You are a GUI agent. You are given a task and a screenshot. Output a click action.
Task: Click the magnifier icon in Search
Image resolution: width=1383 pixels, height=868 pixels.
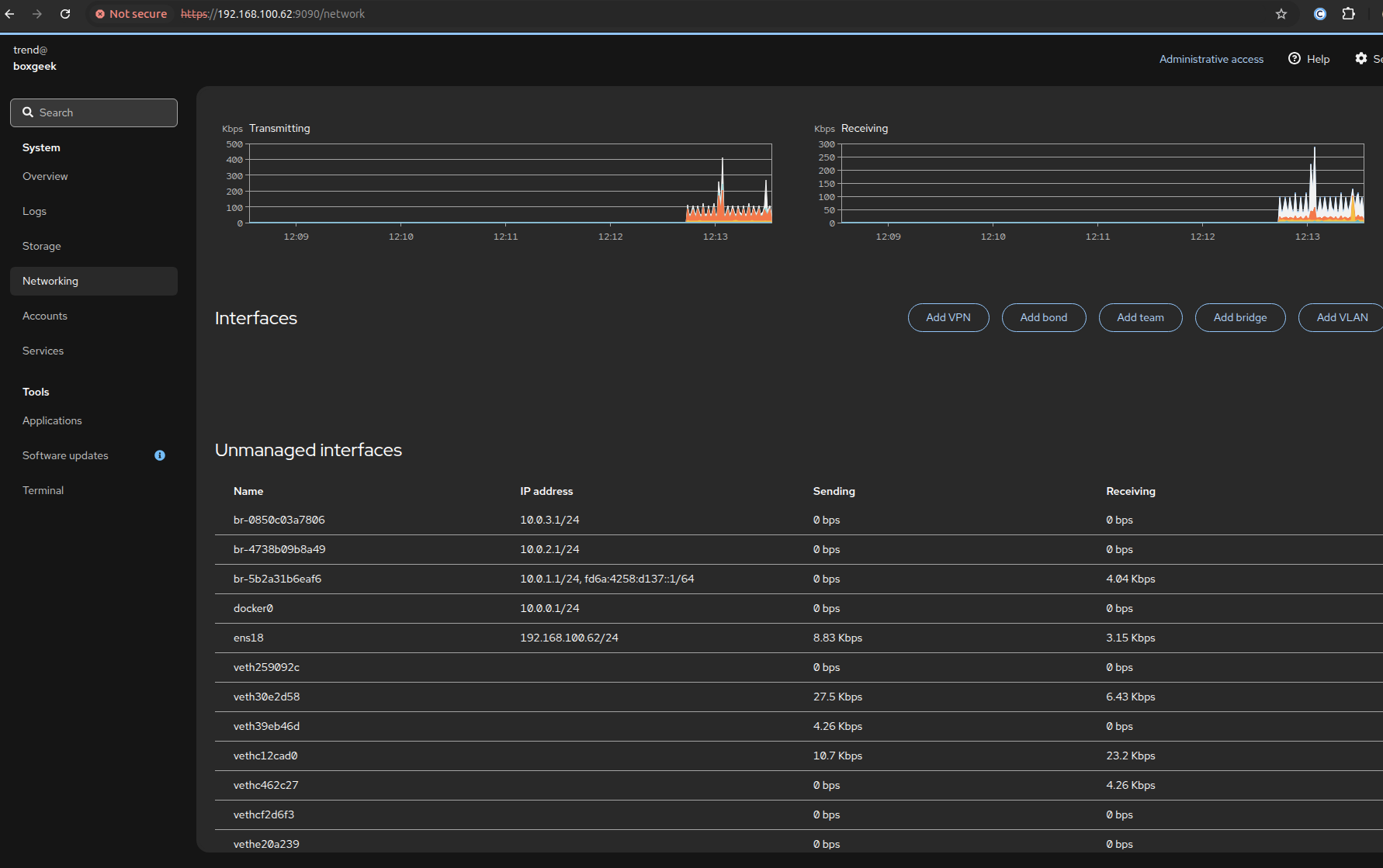pos(28,112)
